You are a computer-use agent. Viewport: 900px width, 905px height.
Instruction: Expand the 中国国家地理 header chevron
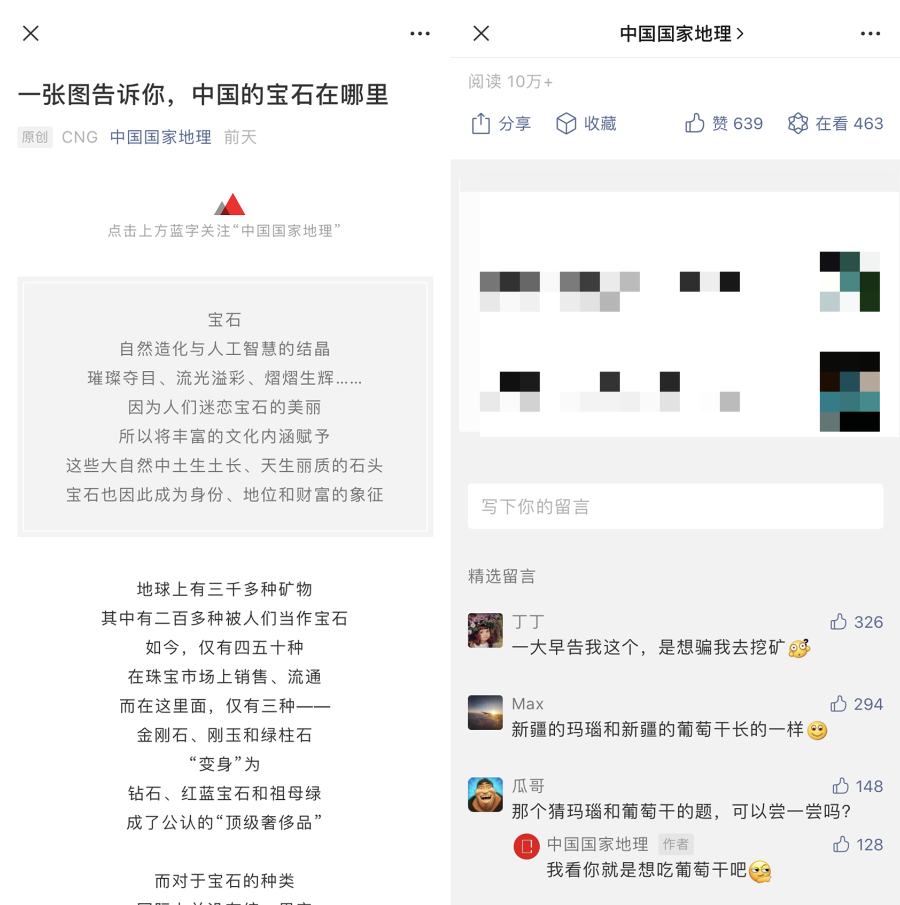[x=740, y=34]
